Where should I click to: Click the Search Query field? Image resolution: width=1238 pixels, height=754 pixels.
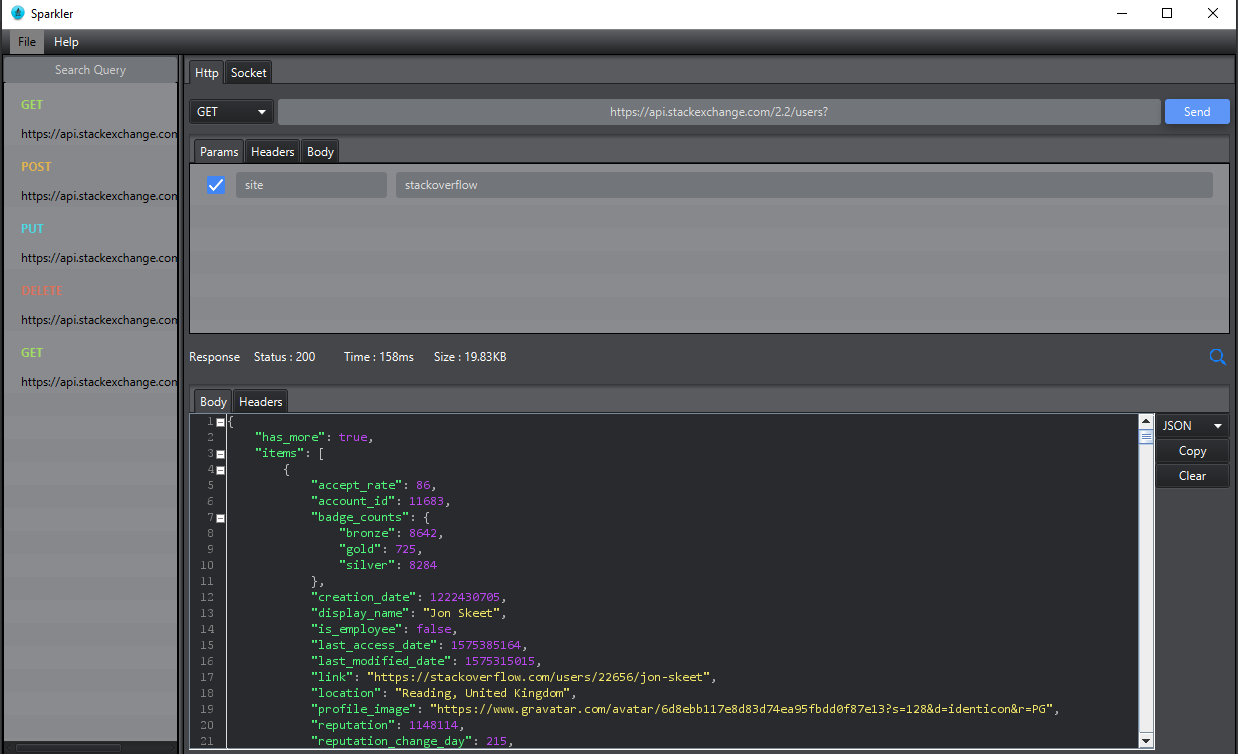90,70
